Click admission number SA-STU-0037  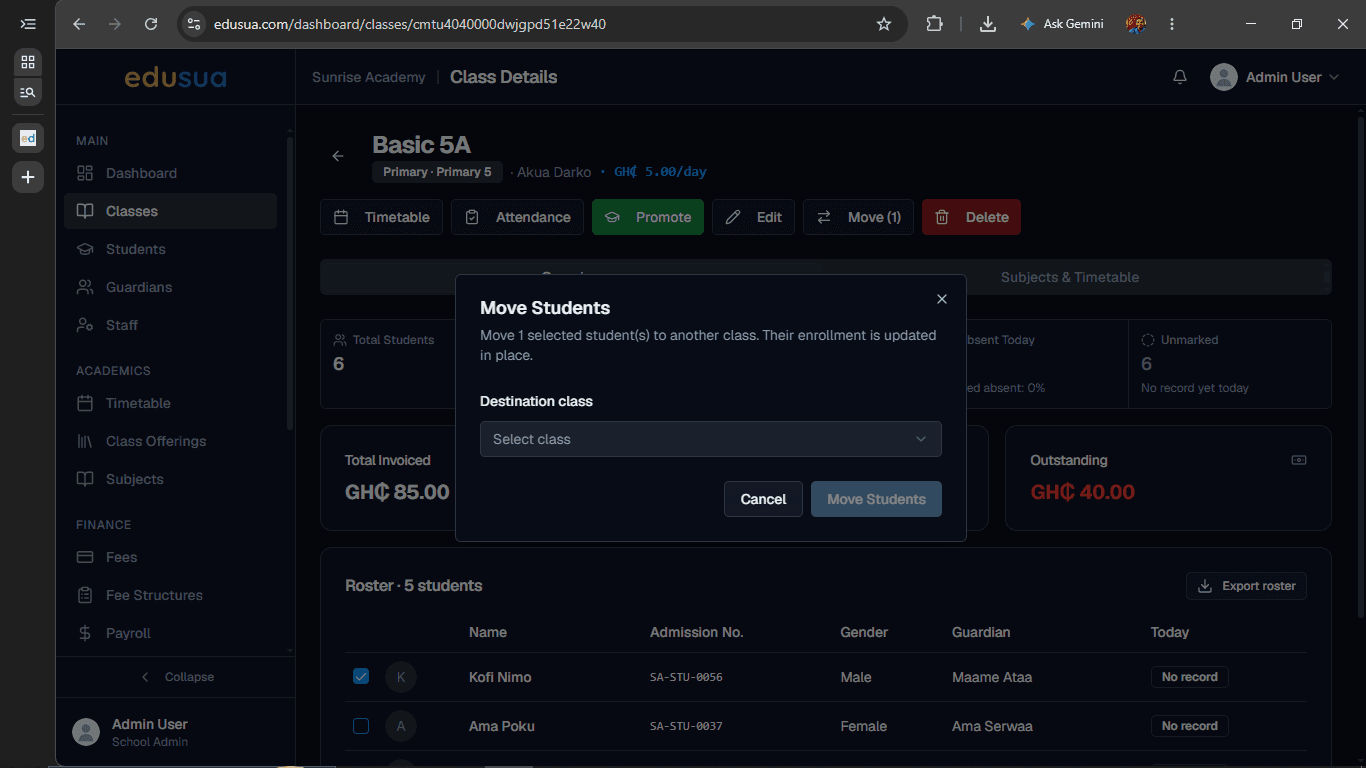686,726
